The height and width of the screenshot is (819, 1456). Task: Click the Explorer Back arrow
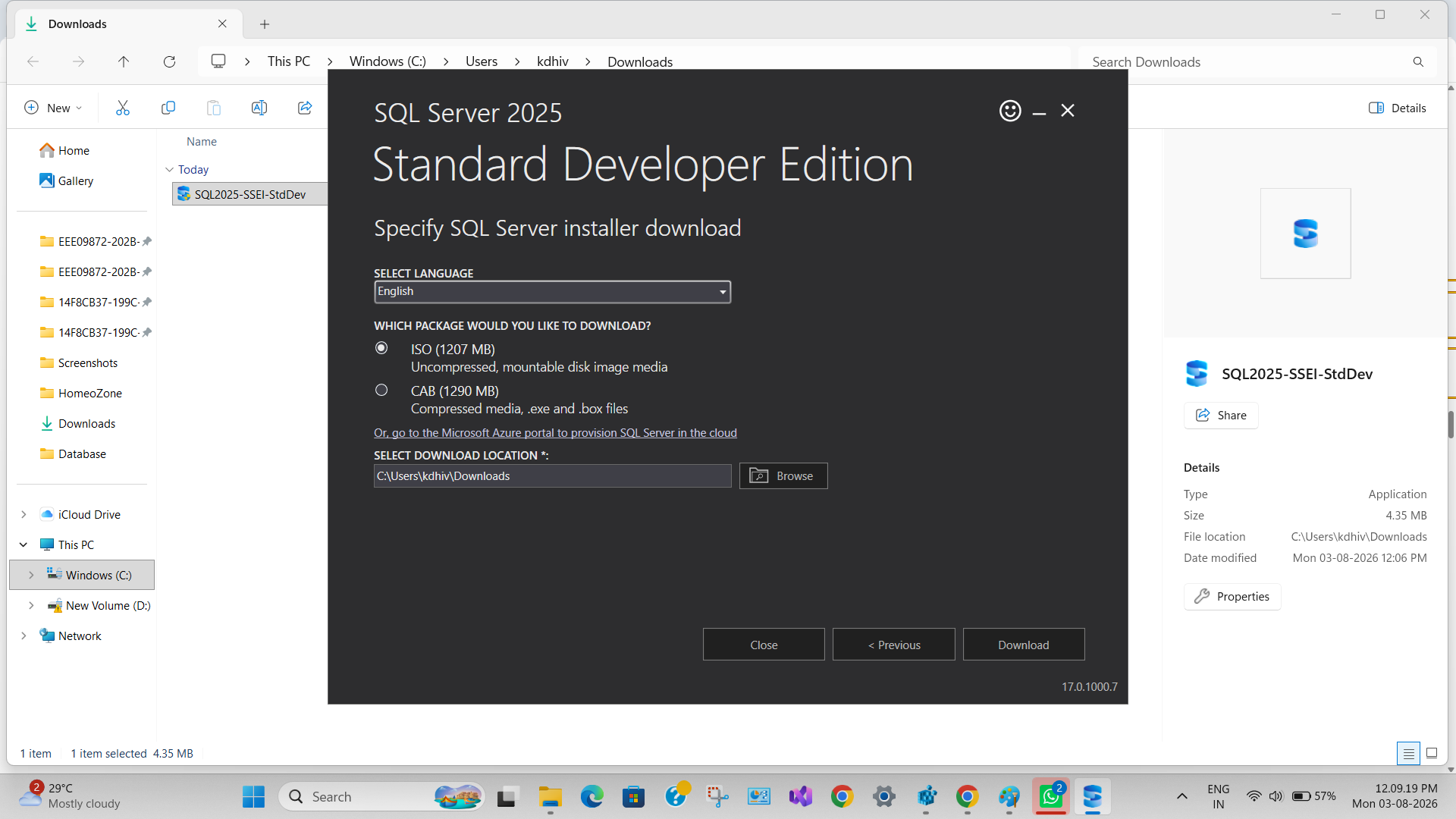click(x=33, y=61)
